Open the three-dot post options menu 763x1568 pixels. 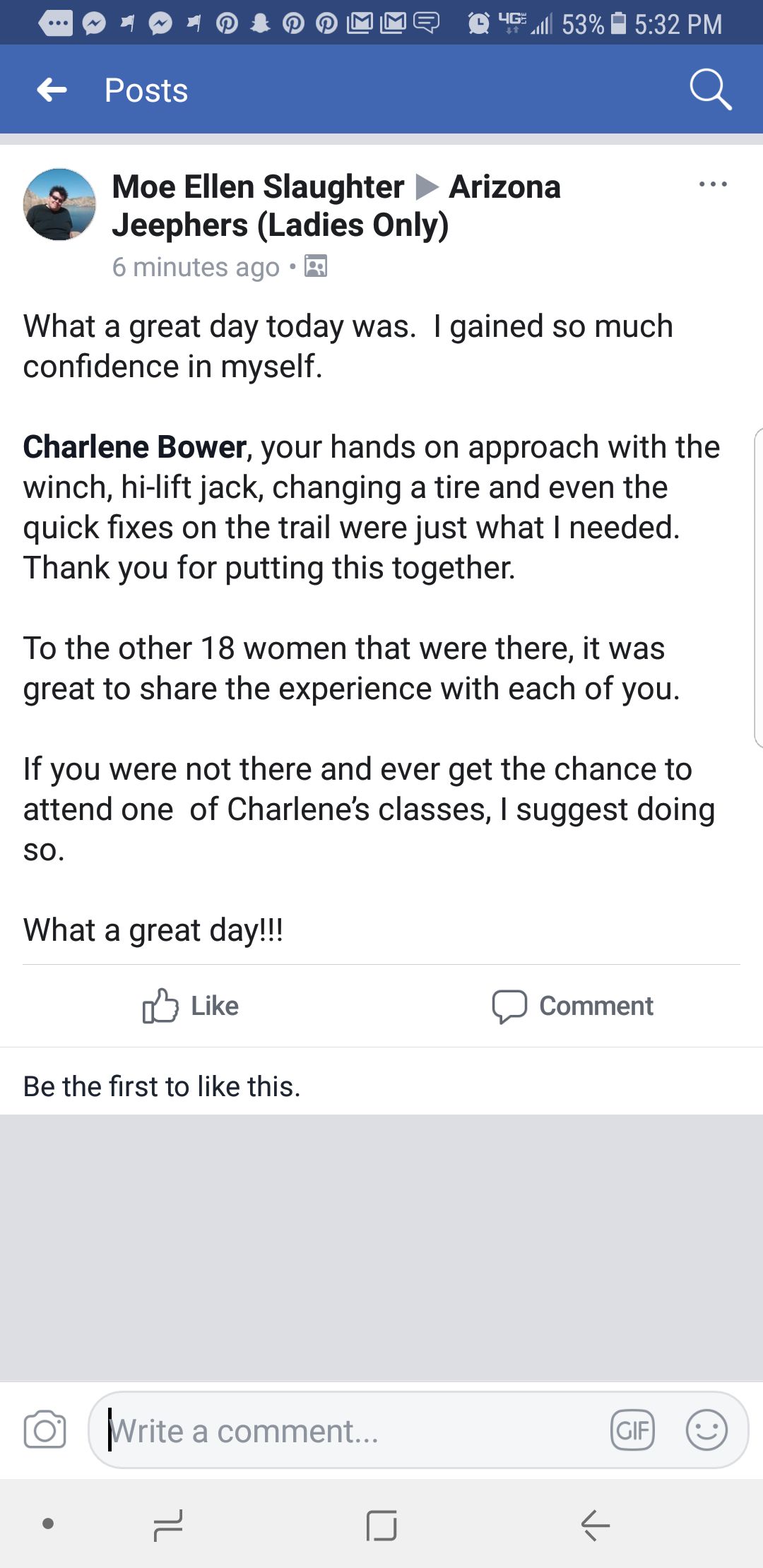point(712,184)
